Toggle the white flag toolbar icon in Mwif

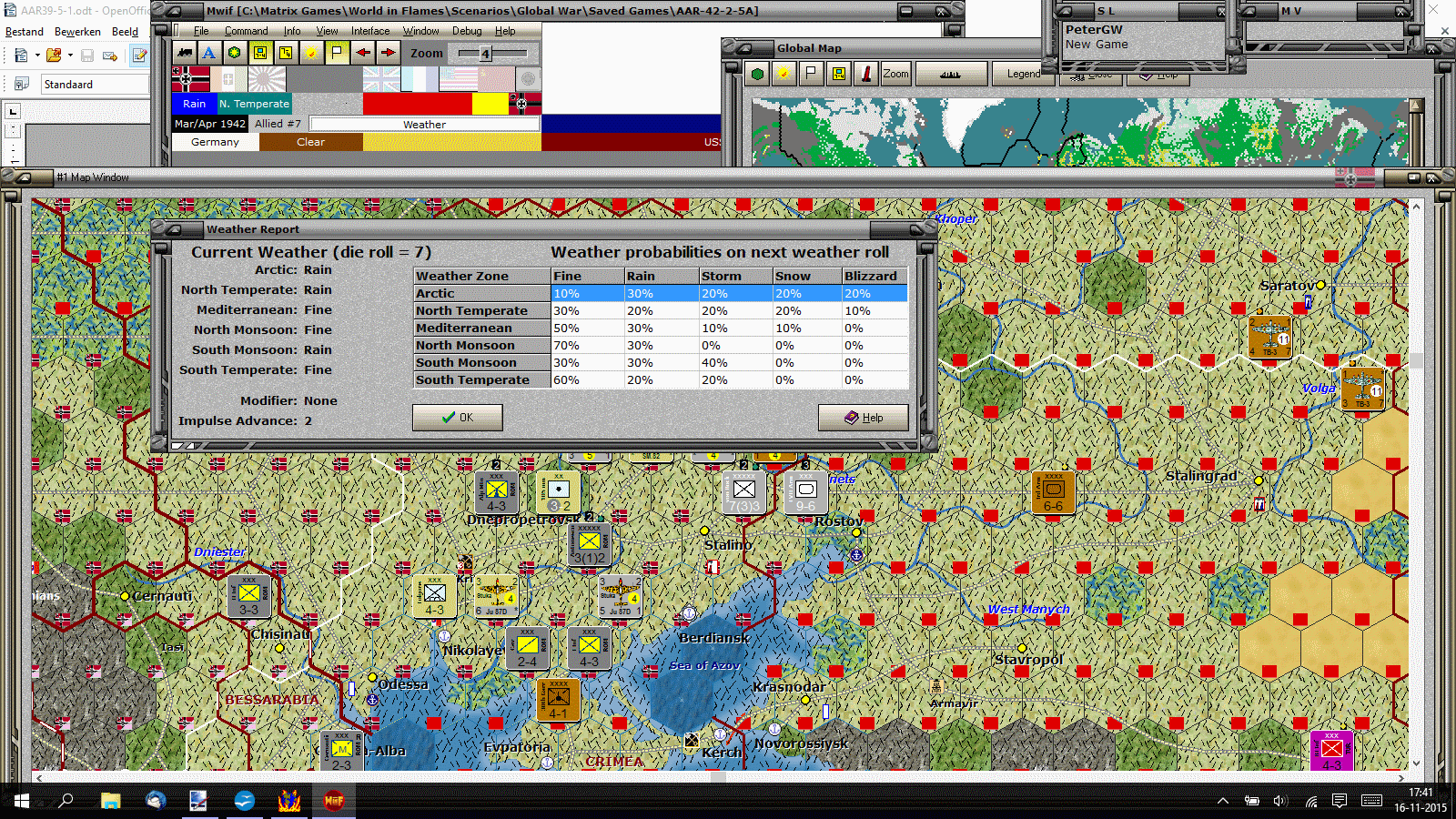[x=337, y=53]
